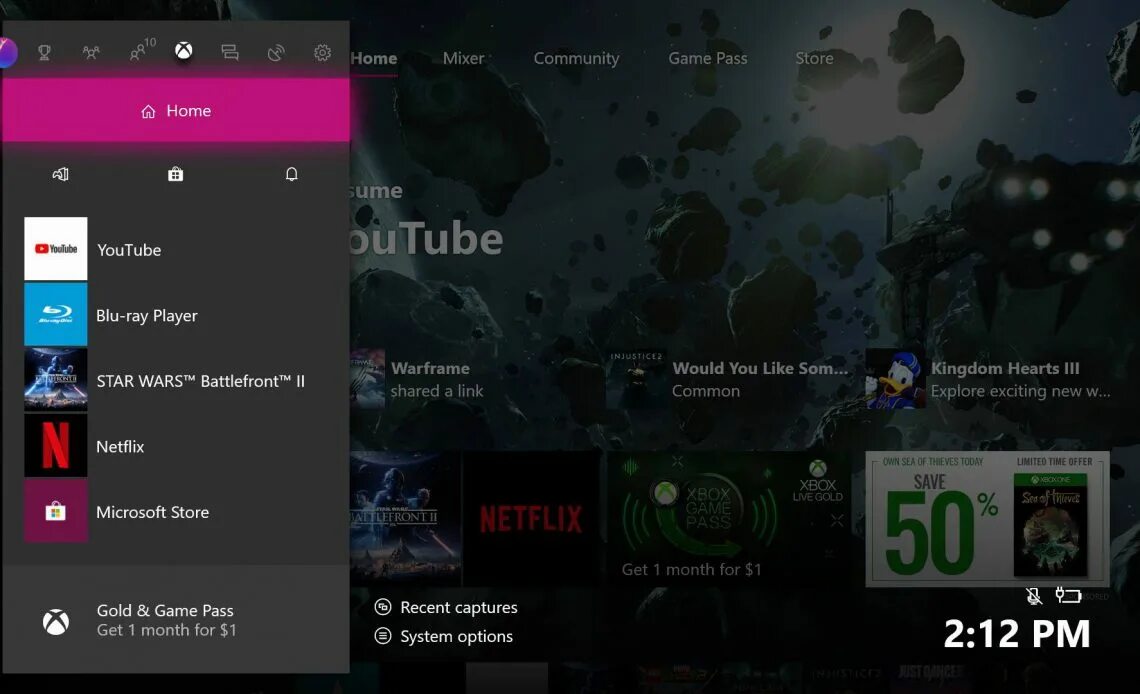Select the profile gamerpic avatar

7,52
